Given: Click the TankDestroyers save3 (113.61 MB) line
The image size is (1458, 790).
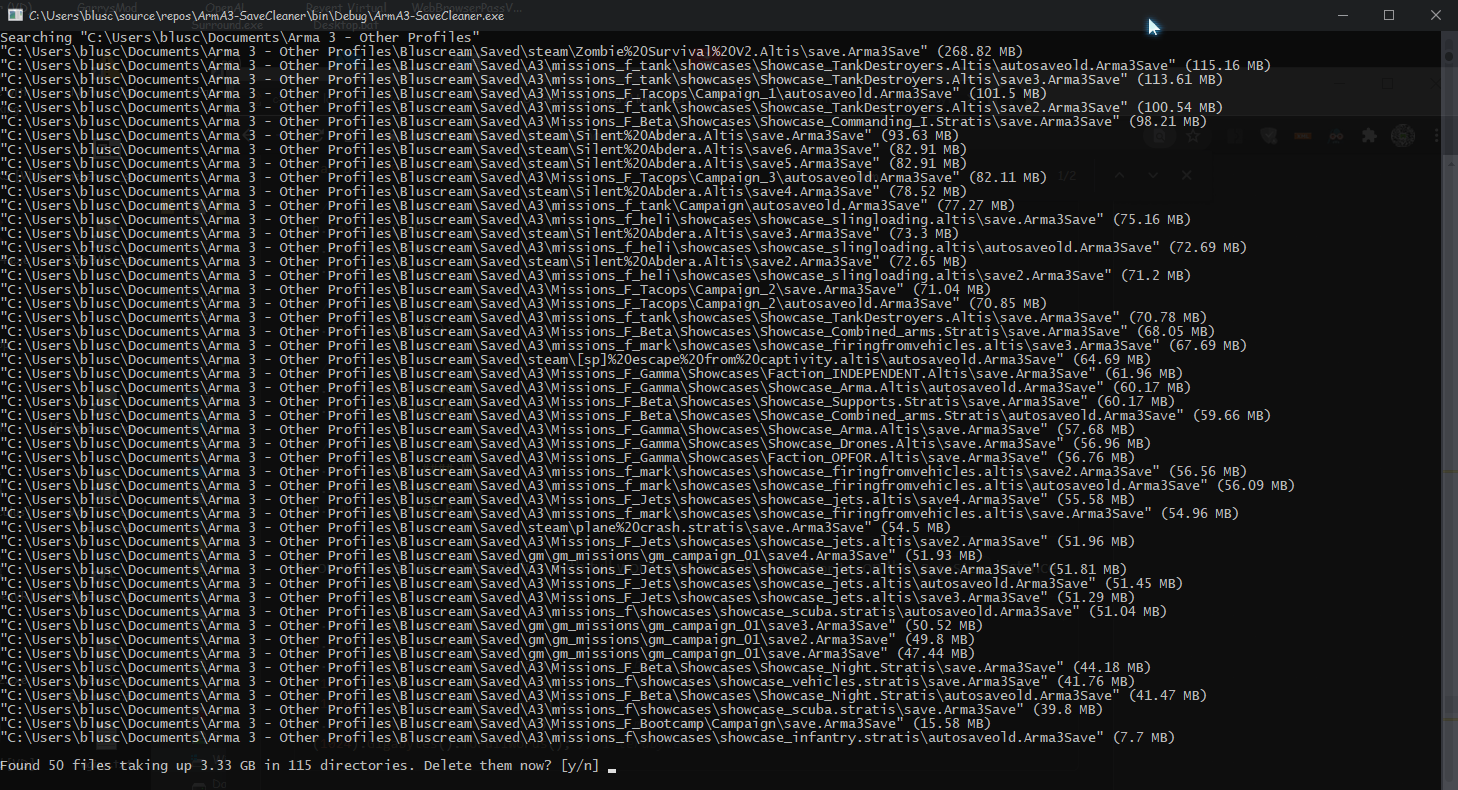Looking at the screenshot, I should click(611, 79).
